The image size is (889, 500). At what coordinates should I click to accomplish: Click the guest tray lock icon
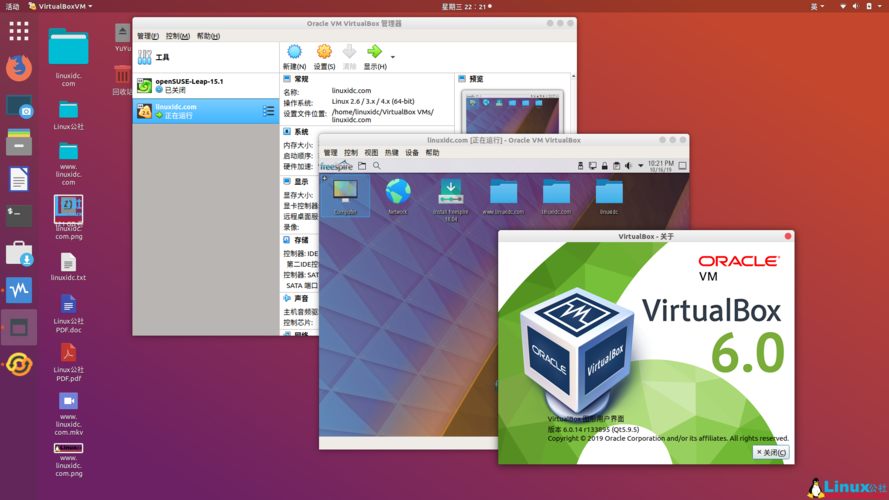pyautogui.click(x=604, y=166)
